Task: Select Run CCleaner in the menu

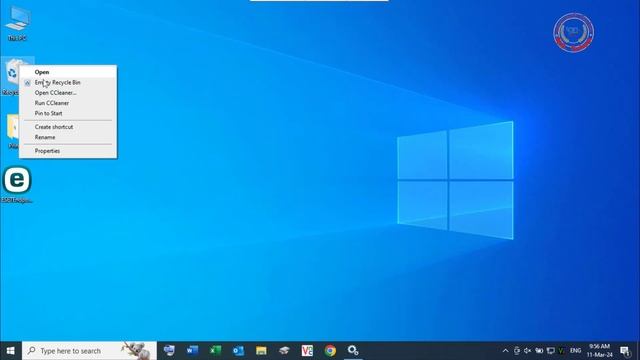Action: click(68, 103)
